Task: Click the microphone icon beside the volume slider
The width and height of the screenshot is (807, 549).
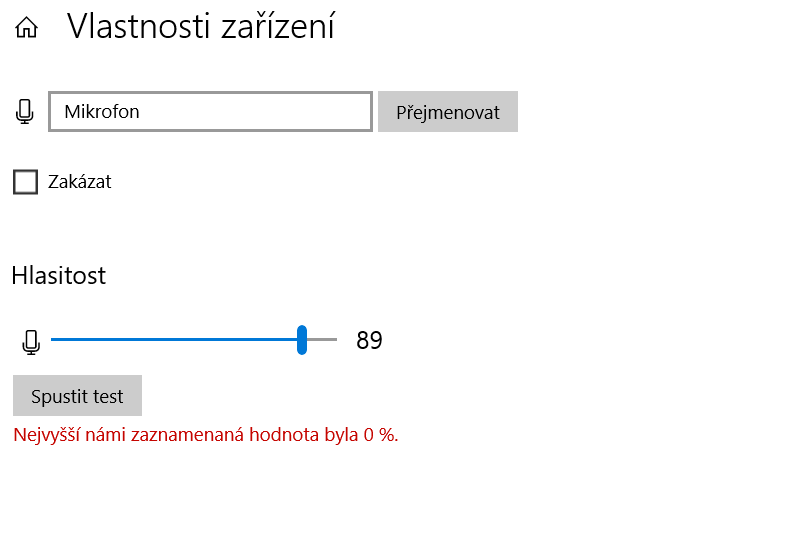Action: point(31,342)
